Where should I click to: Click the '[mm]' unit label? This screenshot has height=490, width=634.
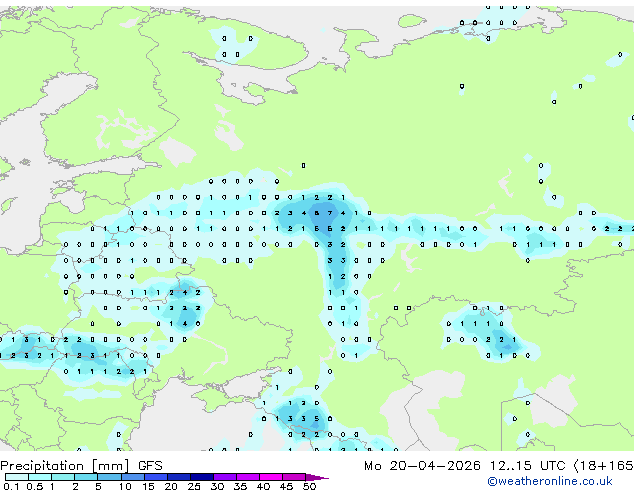111,466
